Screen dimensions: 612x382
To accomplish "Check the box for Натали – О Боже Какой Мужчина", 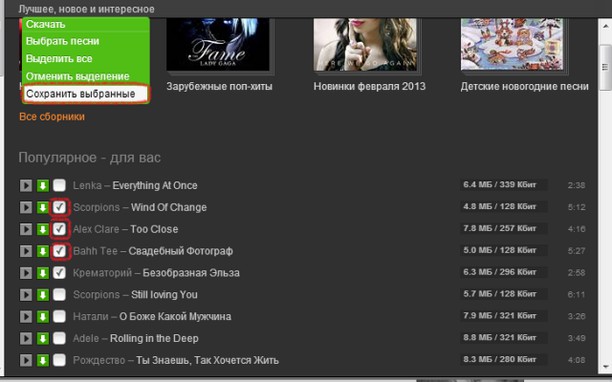I will [x=59, y=316].
